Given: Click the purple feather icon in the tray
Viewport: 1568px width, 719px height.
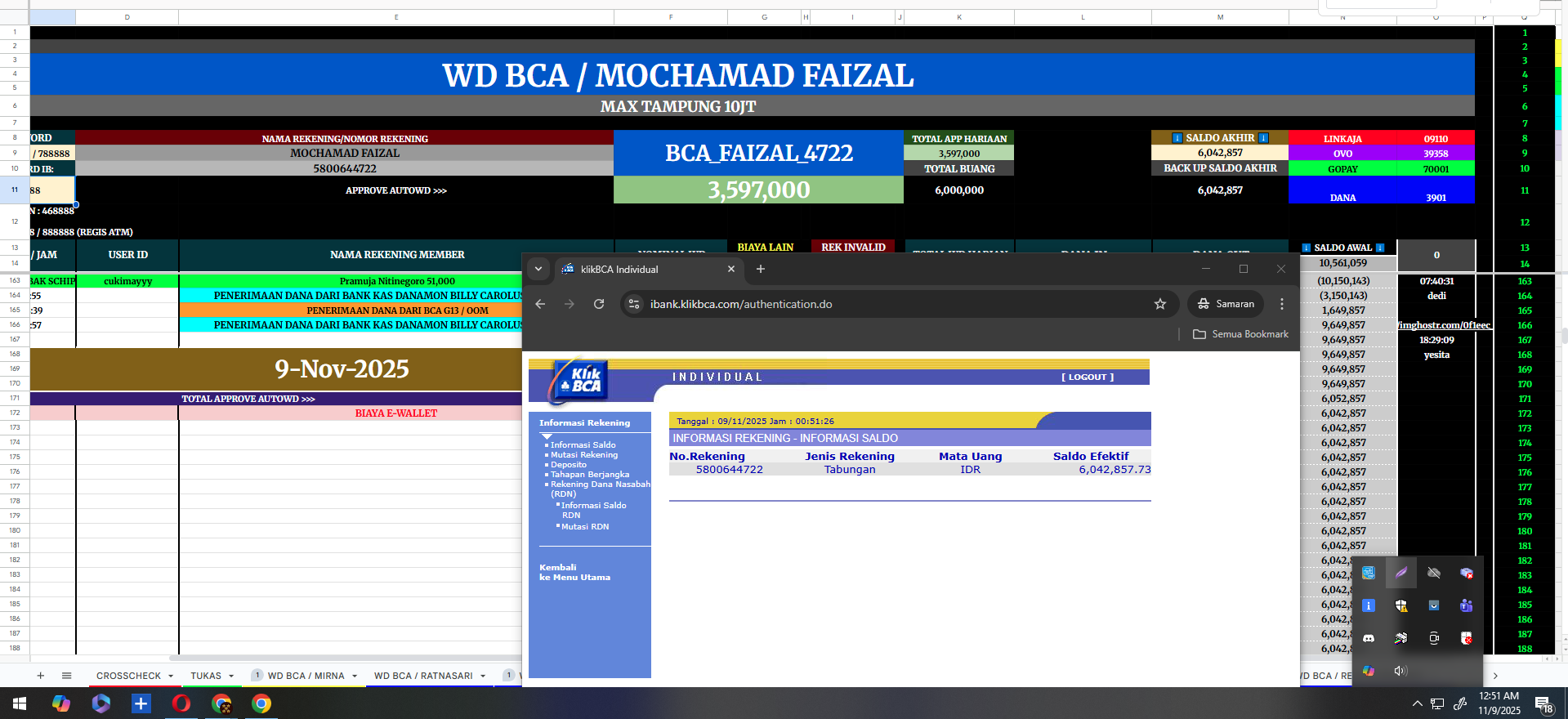Looking at the screenshot, I should pos(1401,573).
